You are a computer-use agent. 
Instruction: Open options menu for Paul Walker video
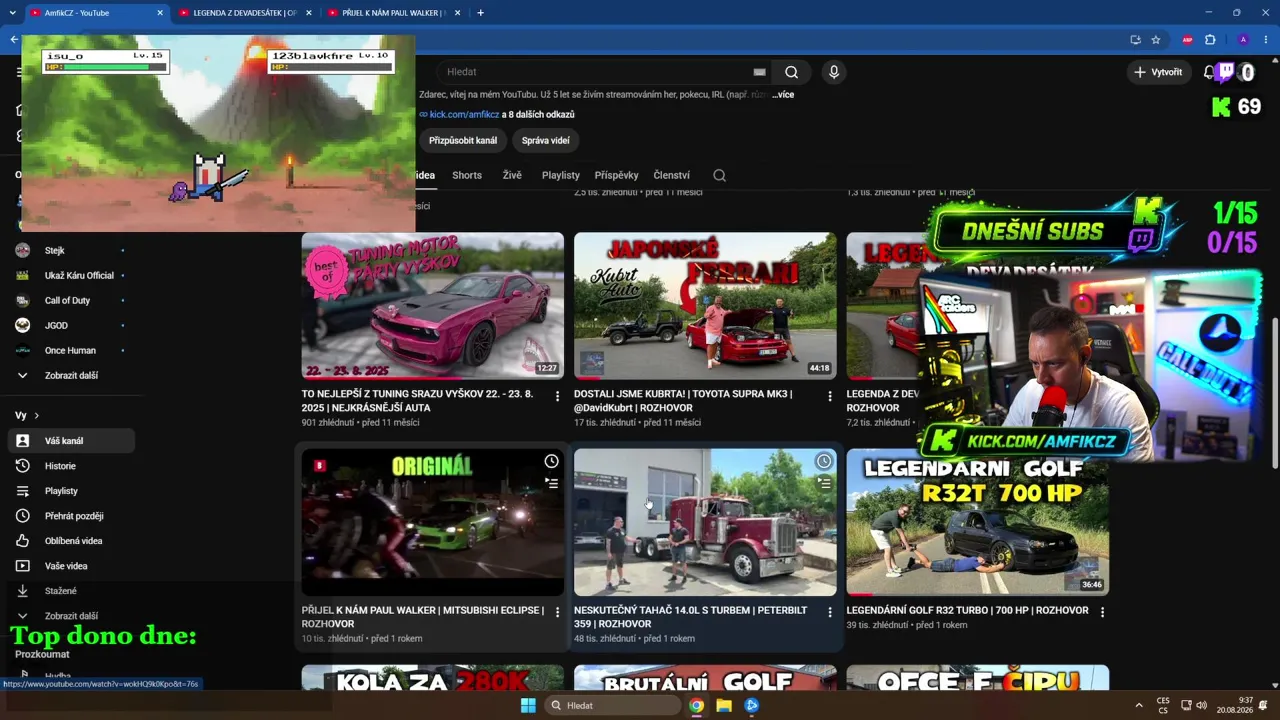tap(557, 613)
